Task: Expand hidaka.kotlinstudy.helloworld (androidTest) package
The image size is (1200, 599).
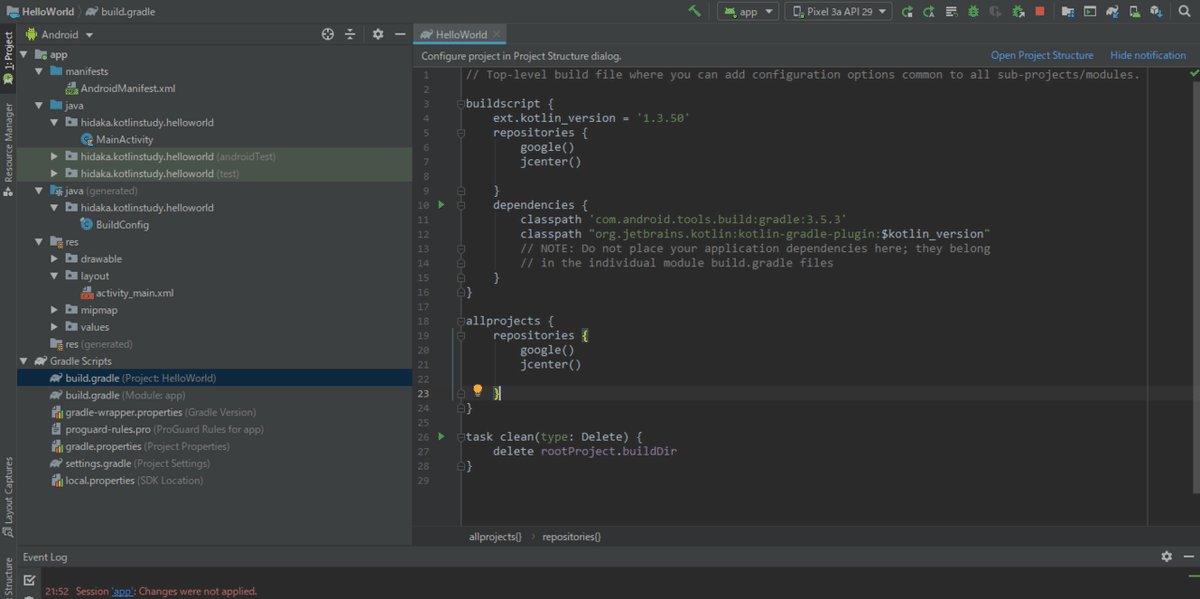Action: coord(56,157)
